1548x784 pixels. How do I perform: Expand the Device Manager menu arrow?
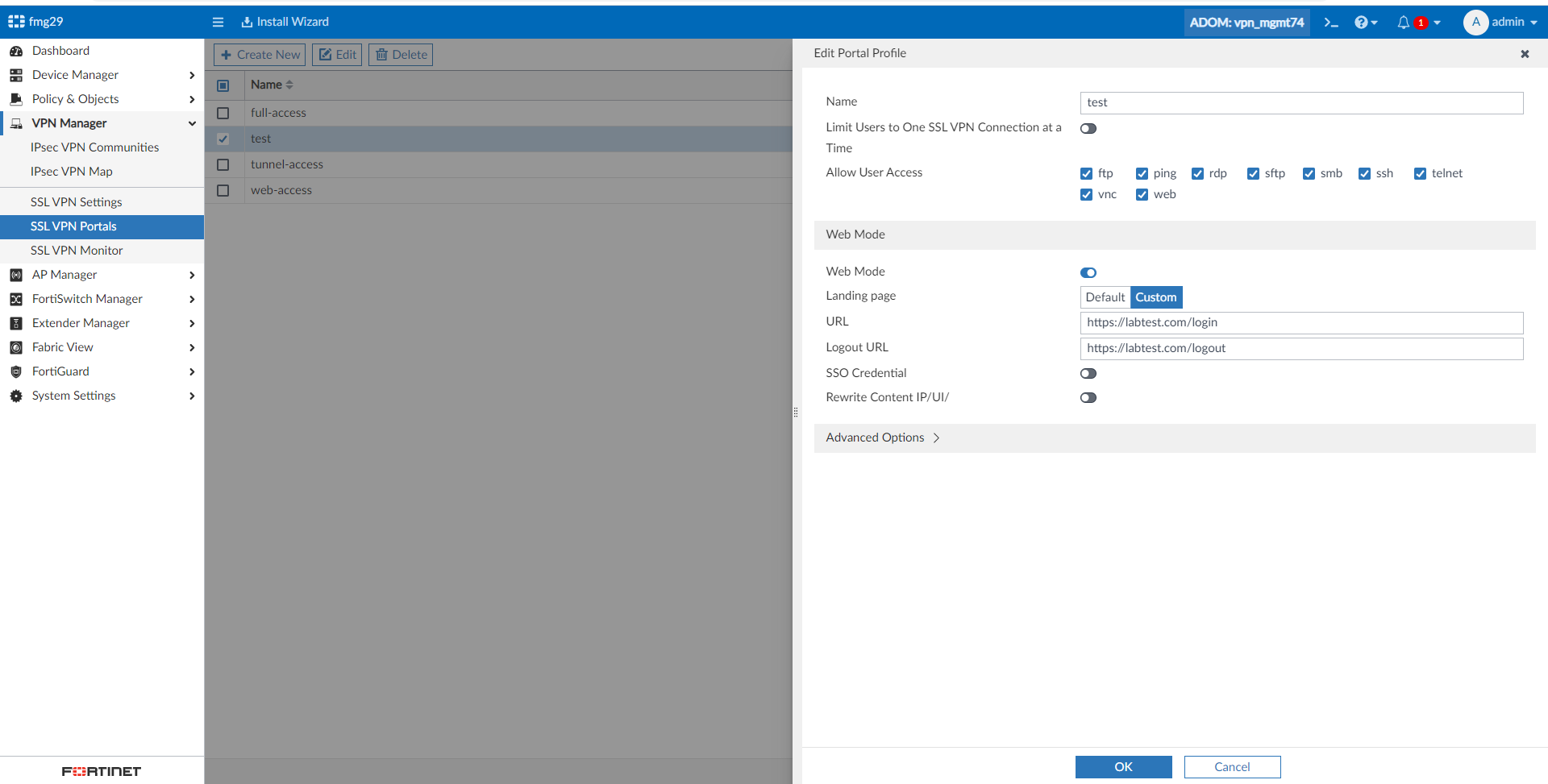tap(192, 75)
